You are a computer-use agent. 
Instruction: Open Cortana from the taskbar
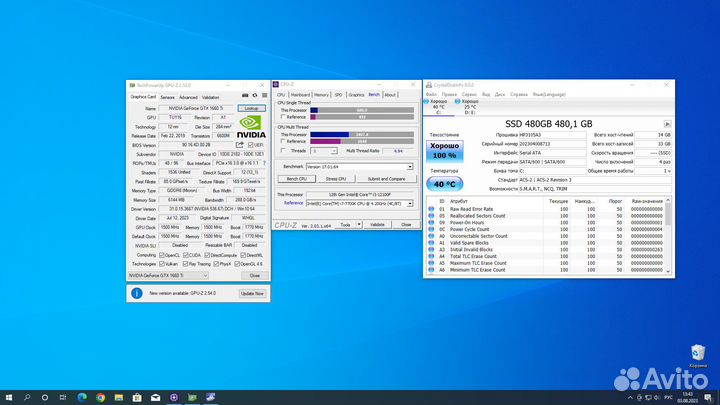45,397
